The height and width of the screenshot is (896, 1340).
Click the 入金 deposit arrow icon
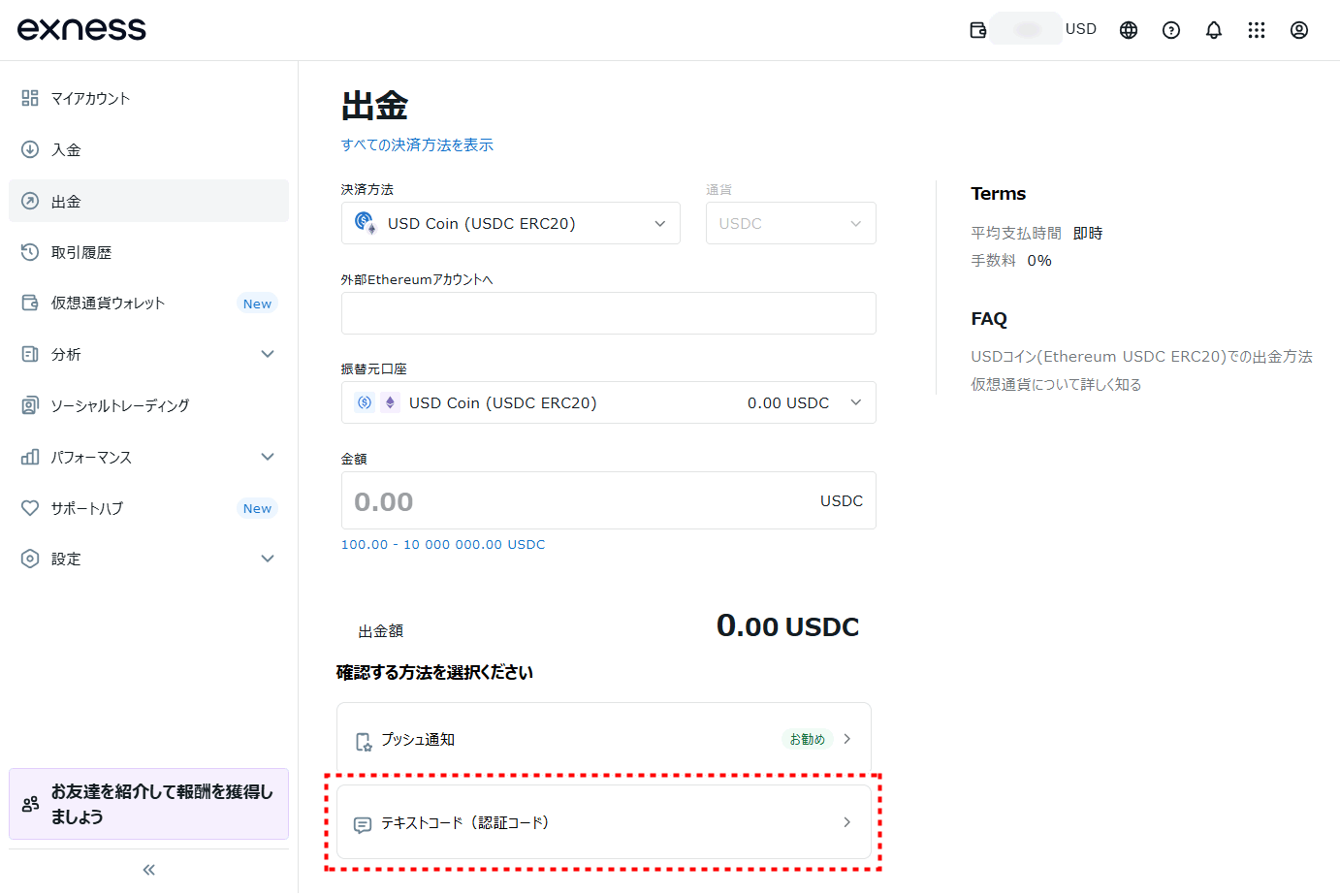30,149
